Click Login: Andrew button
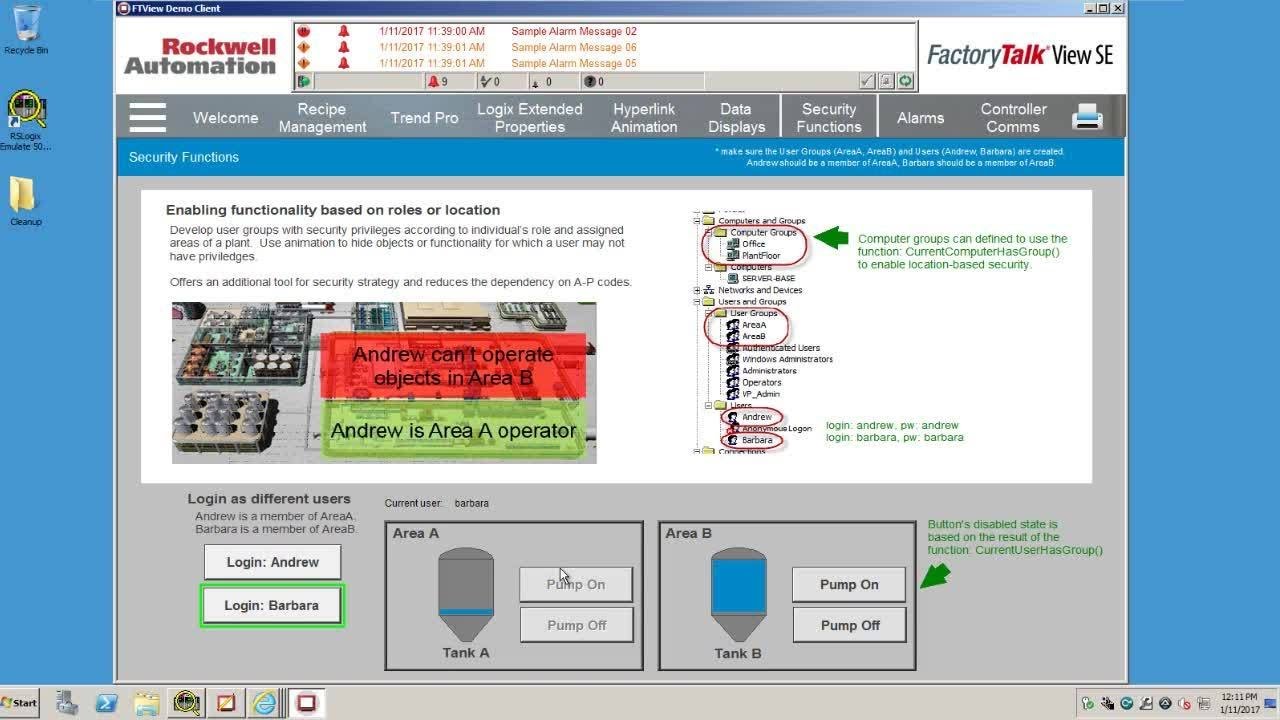Screen dimensions: 1280x720 [x=272, y=562]
